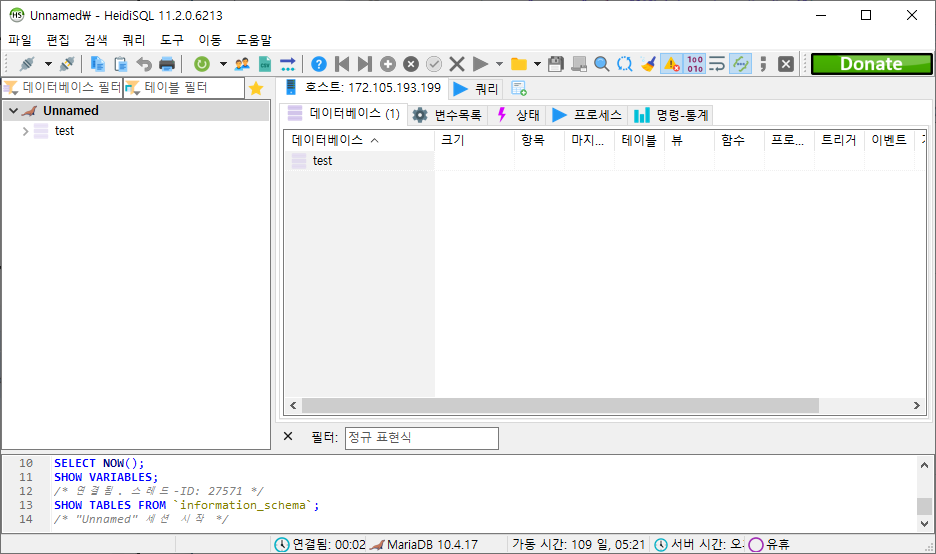Screen dimensions: 936x554
Task: Click the Save floppy disk icon
Action: [x=556, y=64]
